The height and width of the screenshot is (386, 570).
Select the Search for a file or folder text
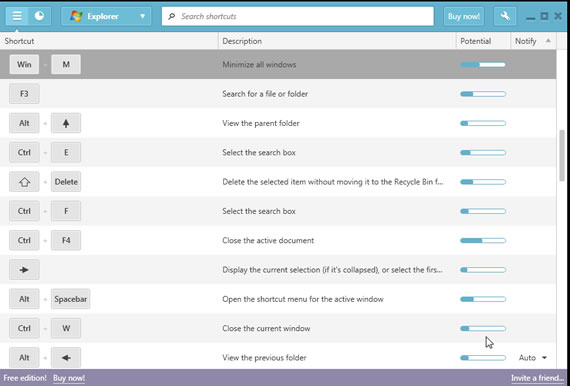tap(265, 94)
